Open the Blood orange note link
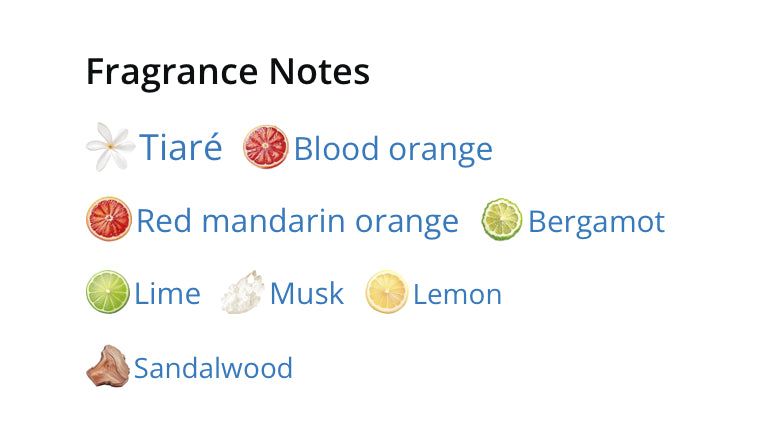 393,149
